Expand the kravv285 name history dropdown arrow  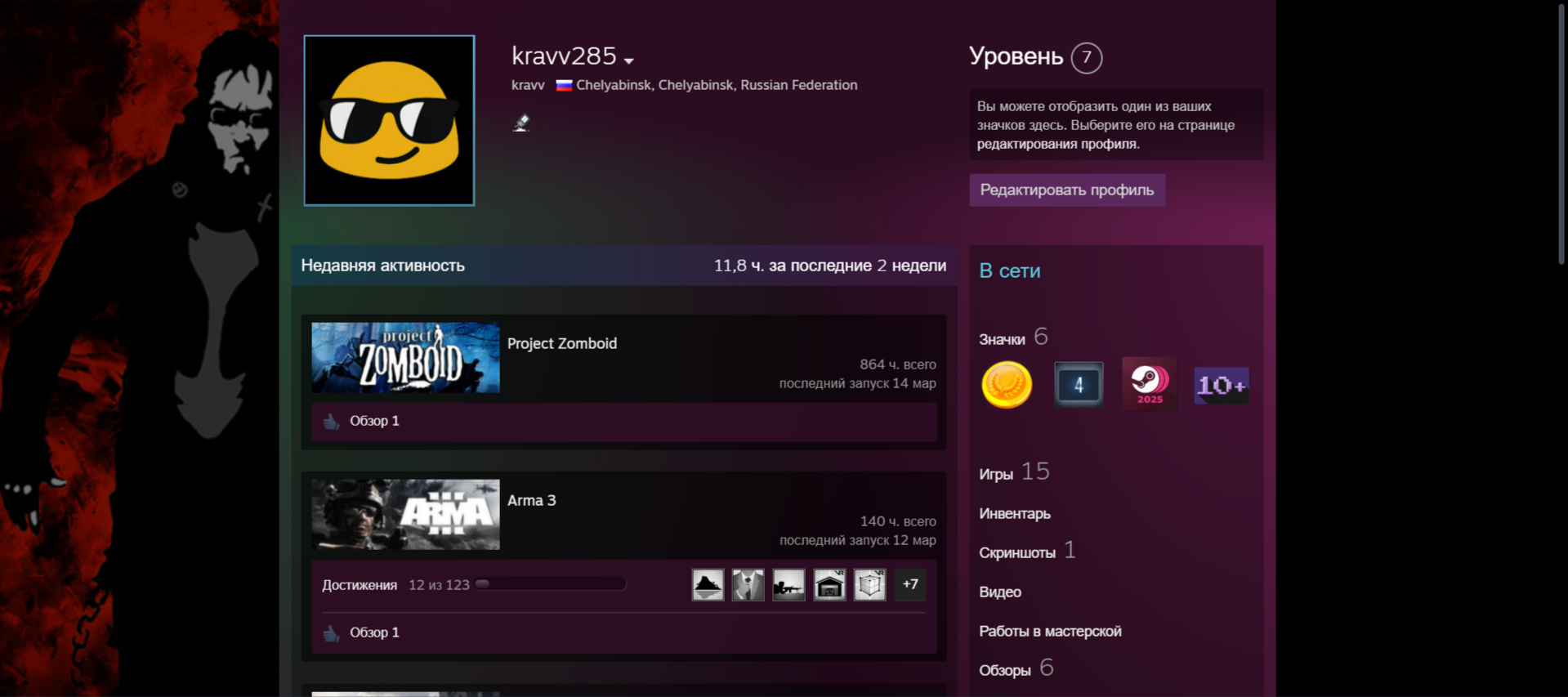(x=628, y=60)
